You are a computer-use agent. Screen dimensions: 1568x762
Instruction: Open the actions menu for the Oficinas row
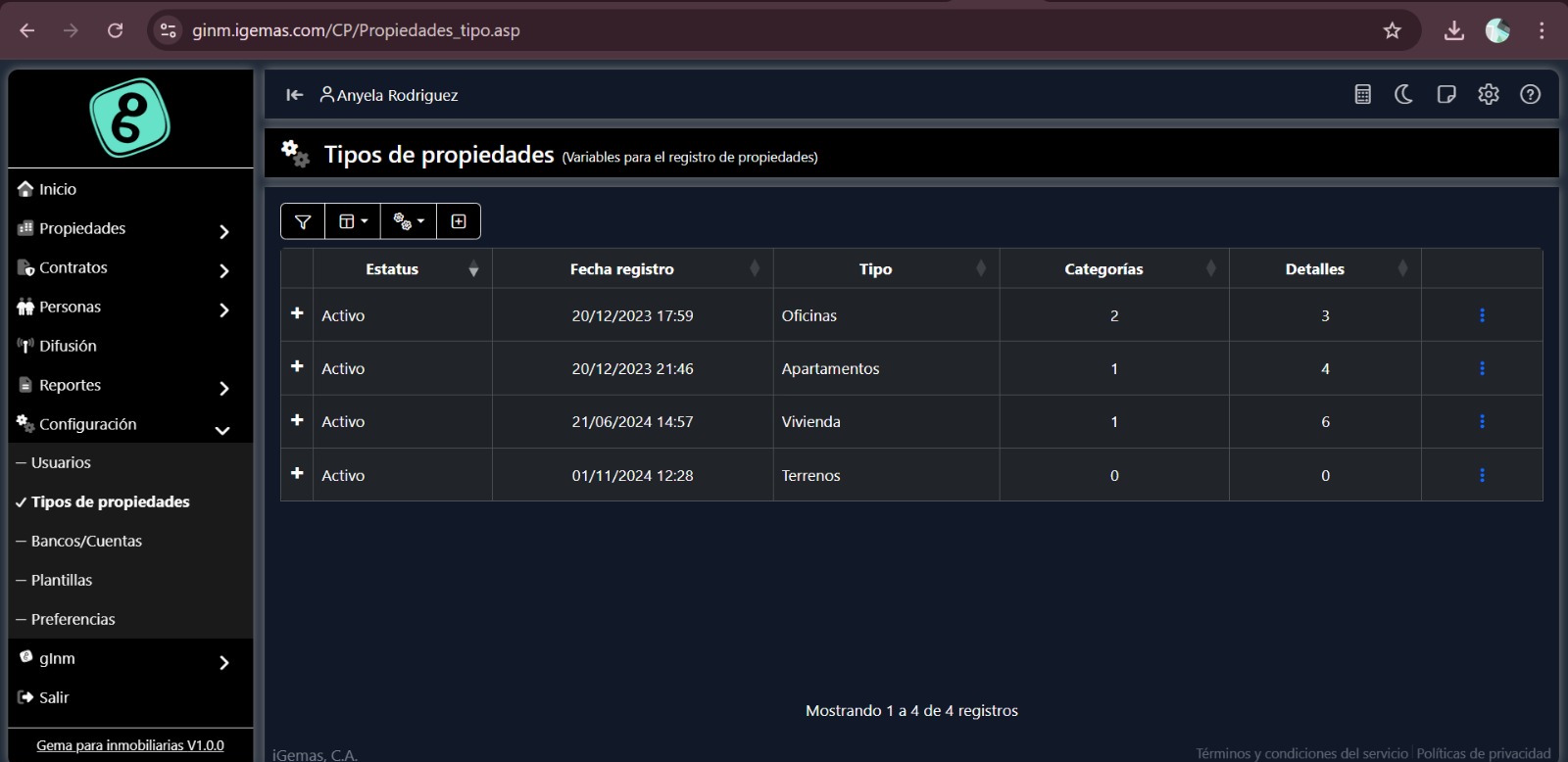tap(1481, 315)
